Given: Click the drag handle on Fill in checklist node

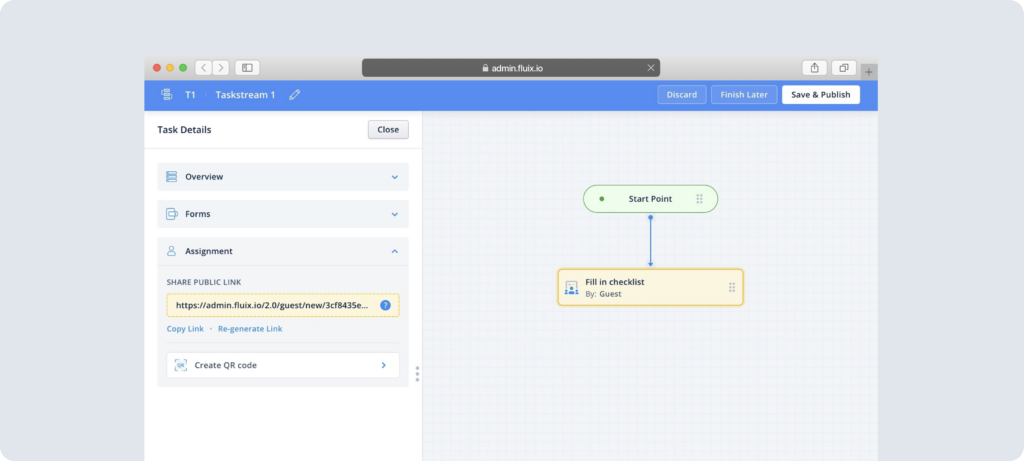Looking at the screenshot, I should point(732,288).
